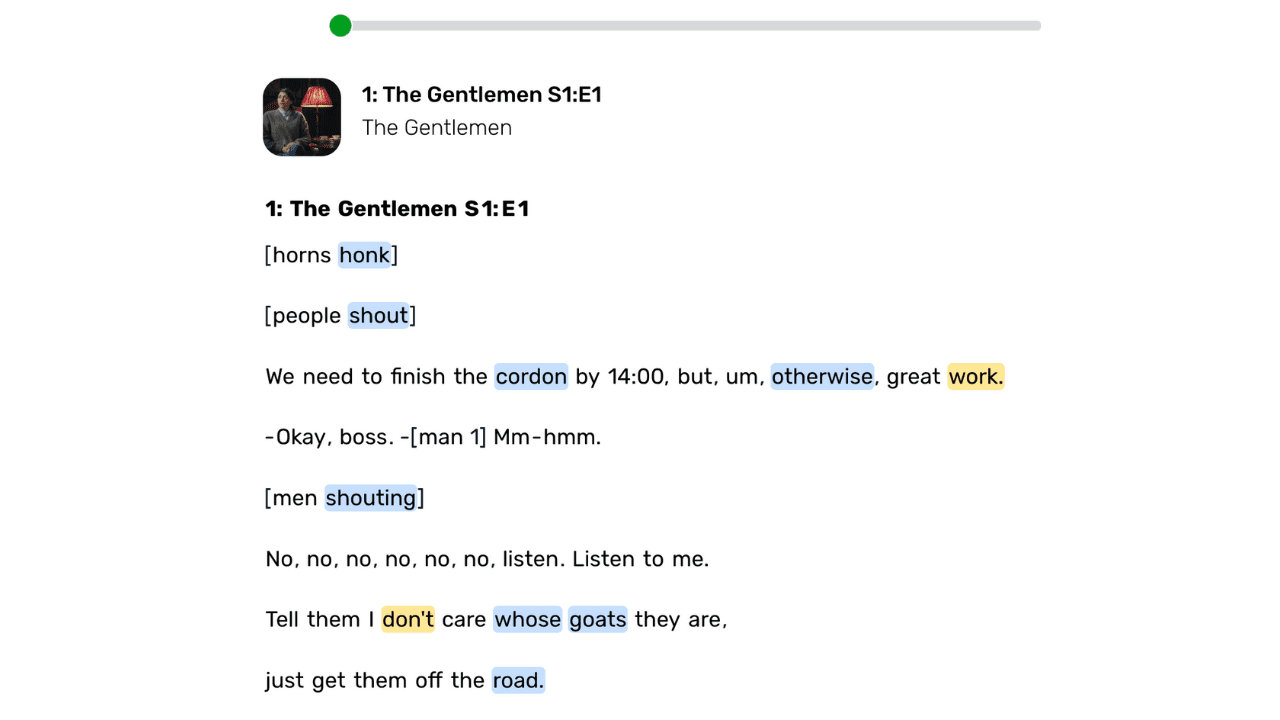Click the subtitle line "[horns honk]"
1280x720 pixels.
[x=331, y=255]
